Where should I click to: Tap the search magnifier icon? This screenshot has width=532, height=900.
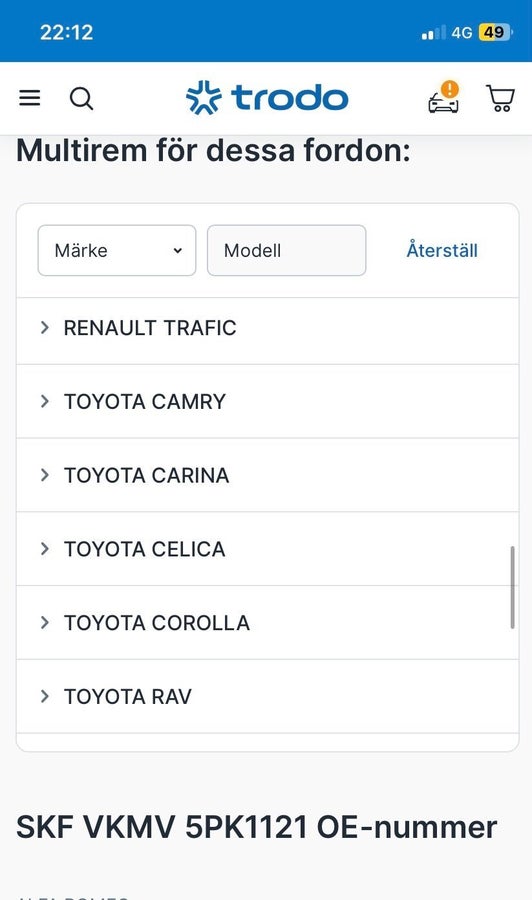tap(81, 98)
